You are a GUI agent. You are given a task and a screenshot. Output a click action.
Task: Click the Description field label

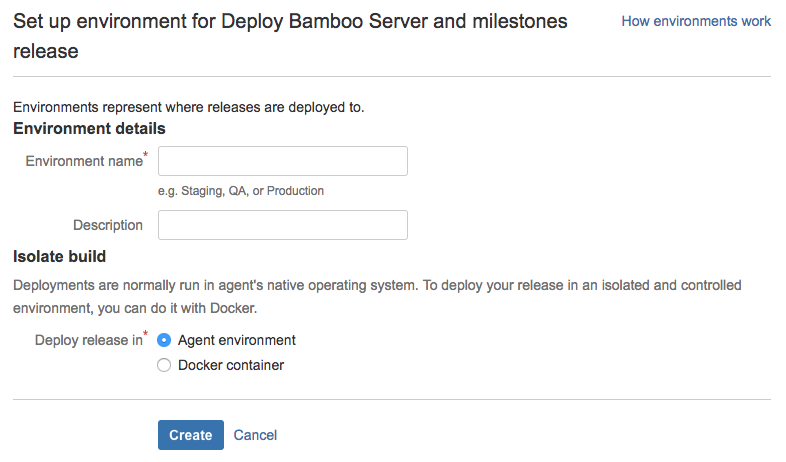coord(108,225)
